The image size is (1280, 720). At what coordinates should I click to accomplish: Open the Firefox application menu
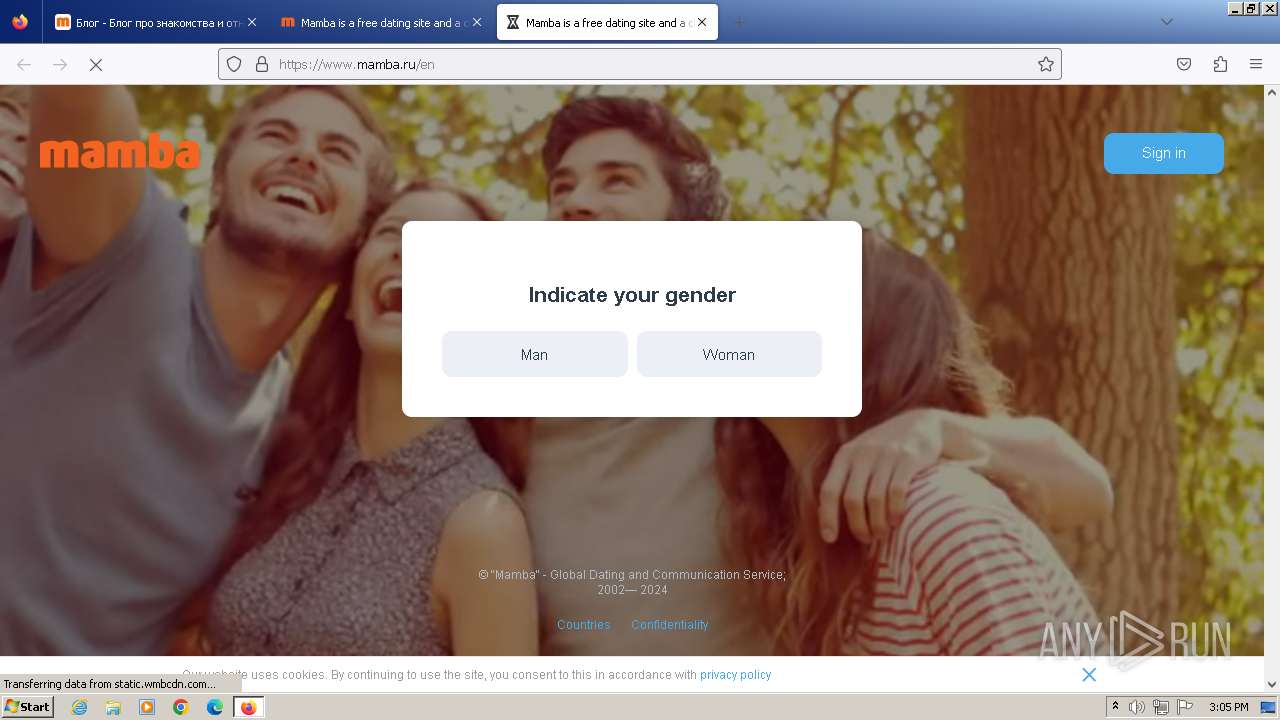(1256, 64)
